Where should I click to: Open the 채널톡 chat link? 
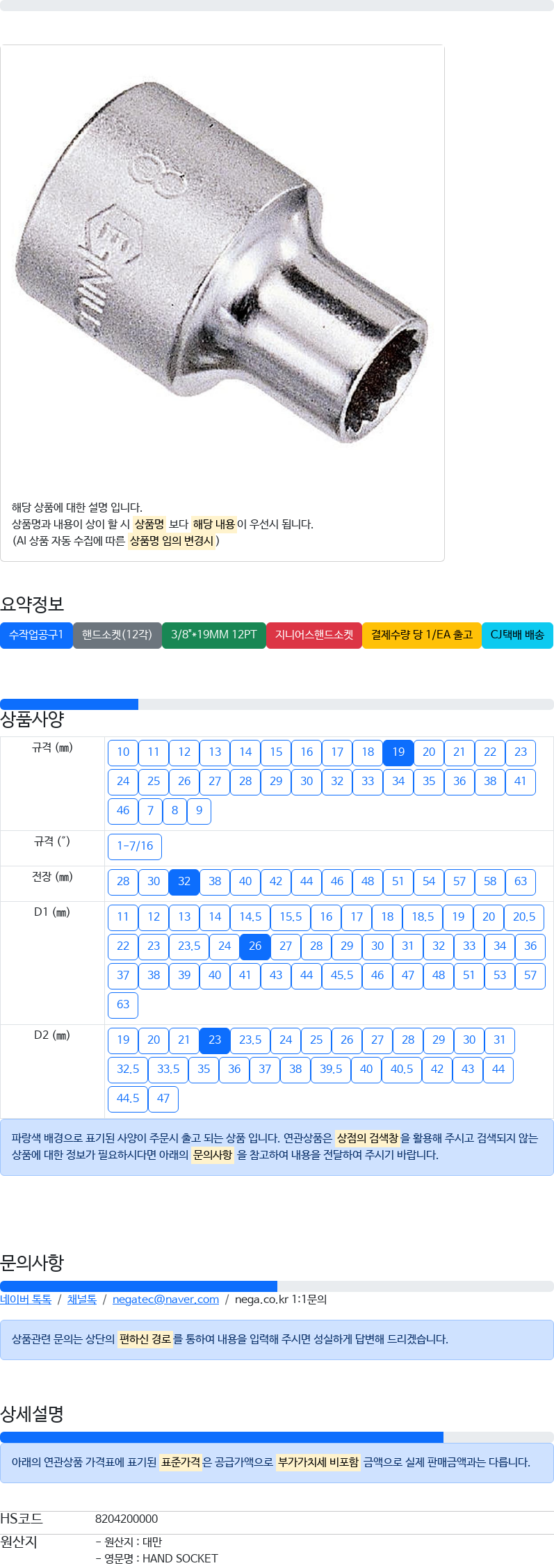pyautogui.click(x=82, y=1300)
